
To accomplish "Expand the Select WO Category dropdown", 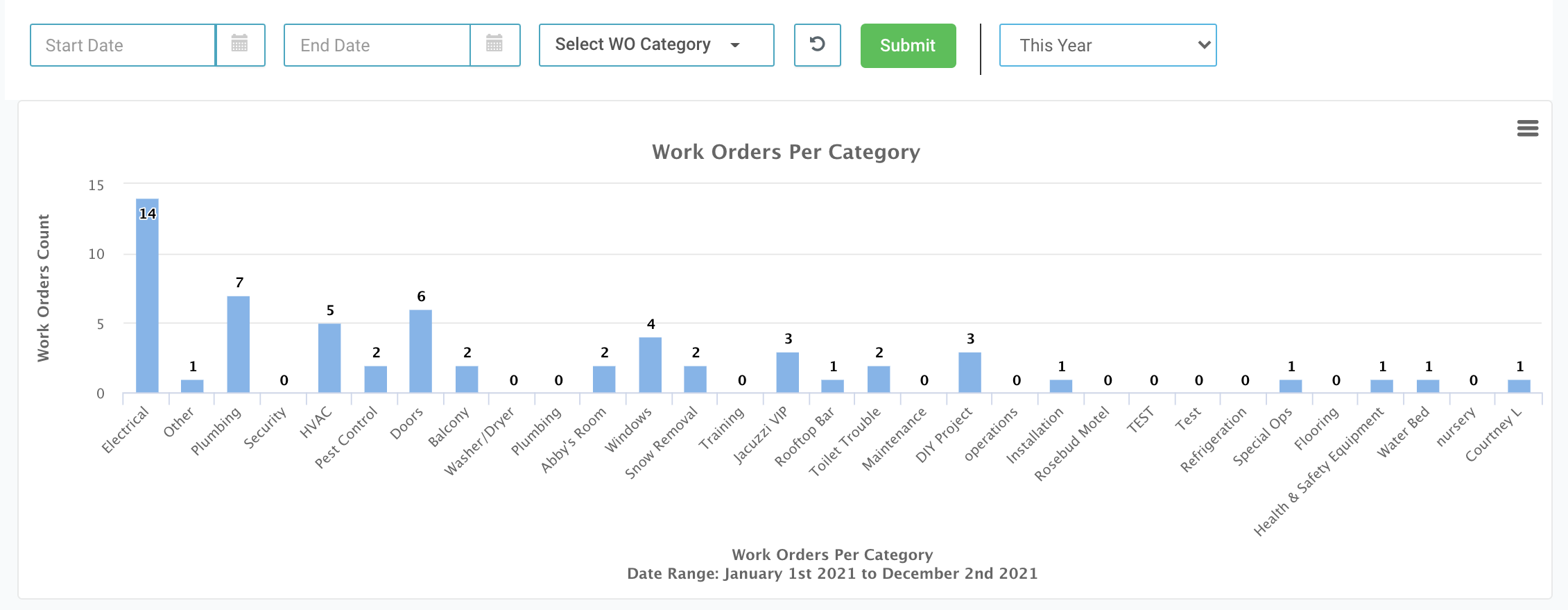I will 656,45.
